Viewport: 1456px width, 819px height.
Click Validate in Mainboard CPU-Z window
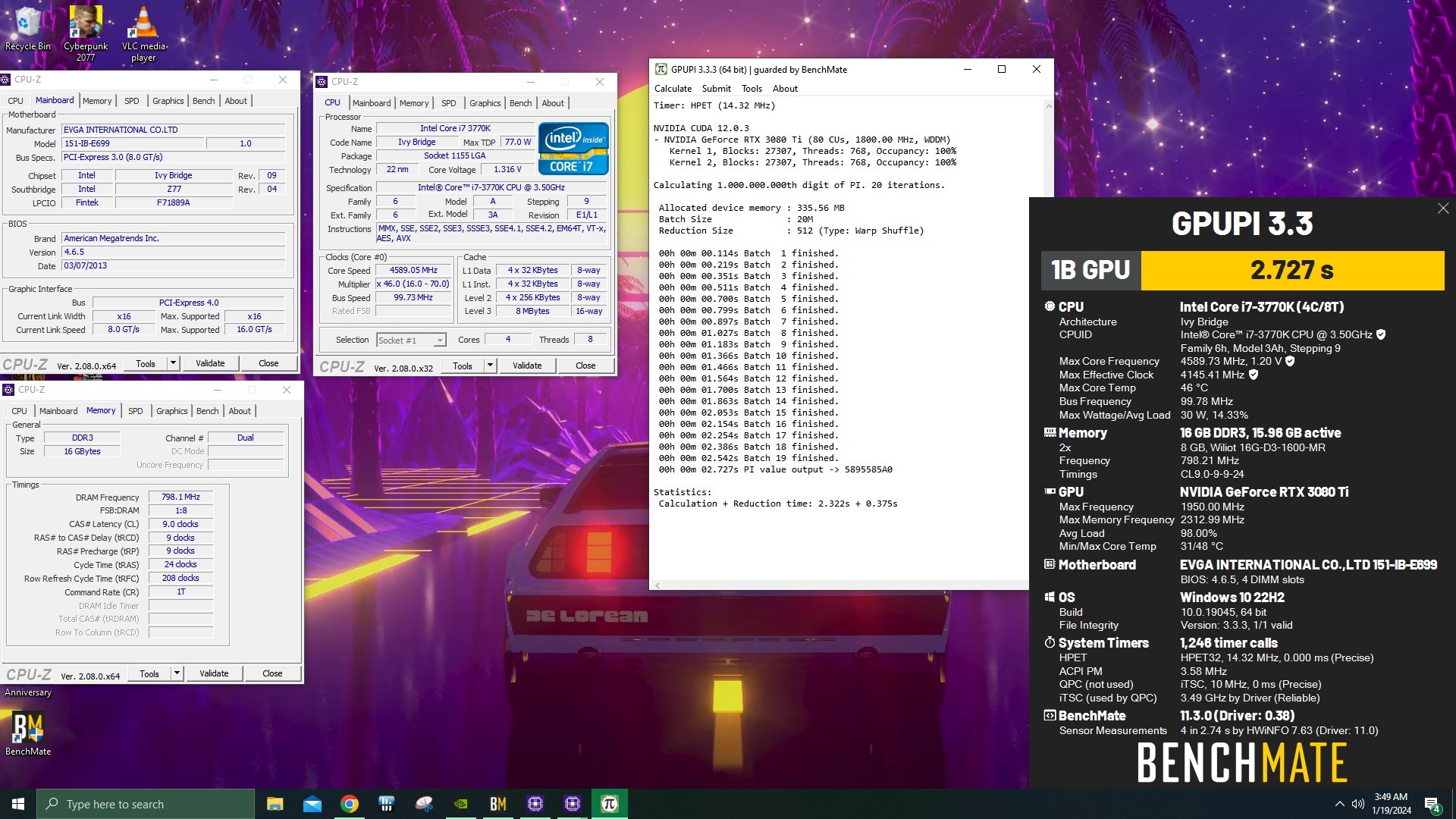[x=210, y=363]
